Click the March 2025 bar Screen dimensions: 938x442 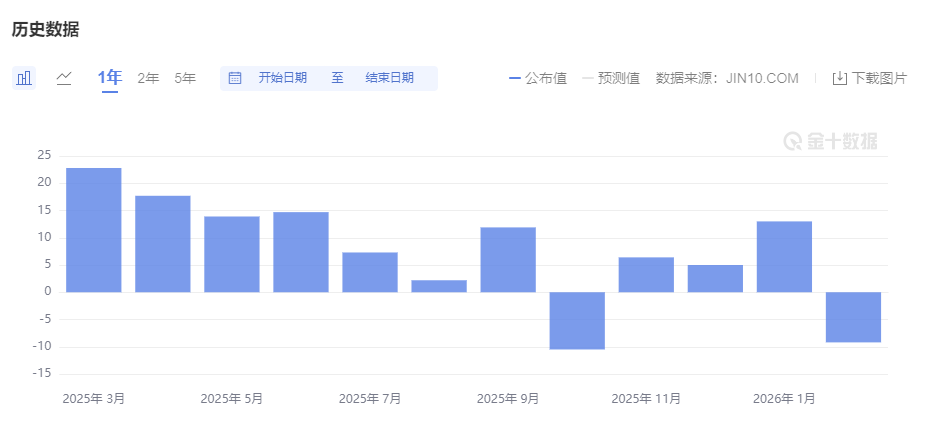click(94, 230)
